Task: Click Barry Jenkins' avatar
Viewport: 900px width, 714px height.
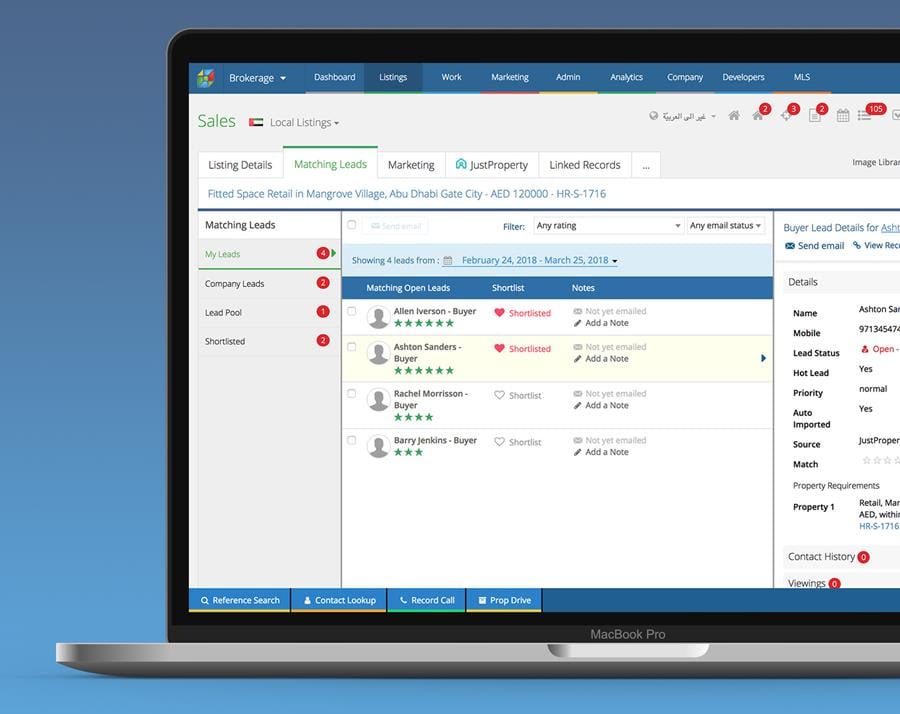Action: pyautogui.click(x=378, y=446)
